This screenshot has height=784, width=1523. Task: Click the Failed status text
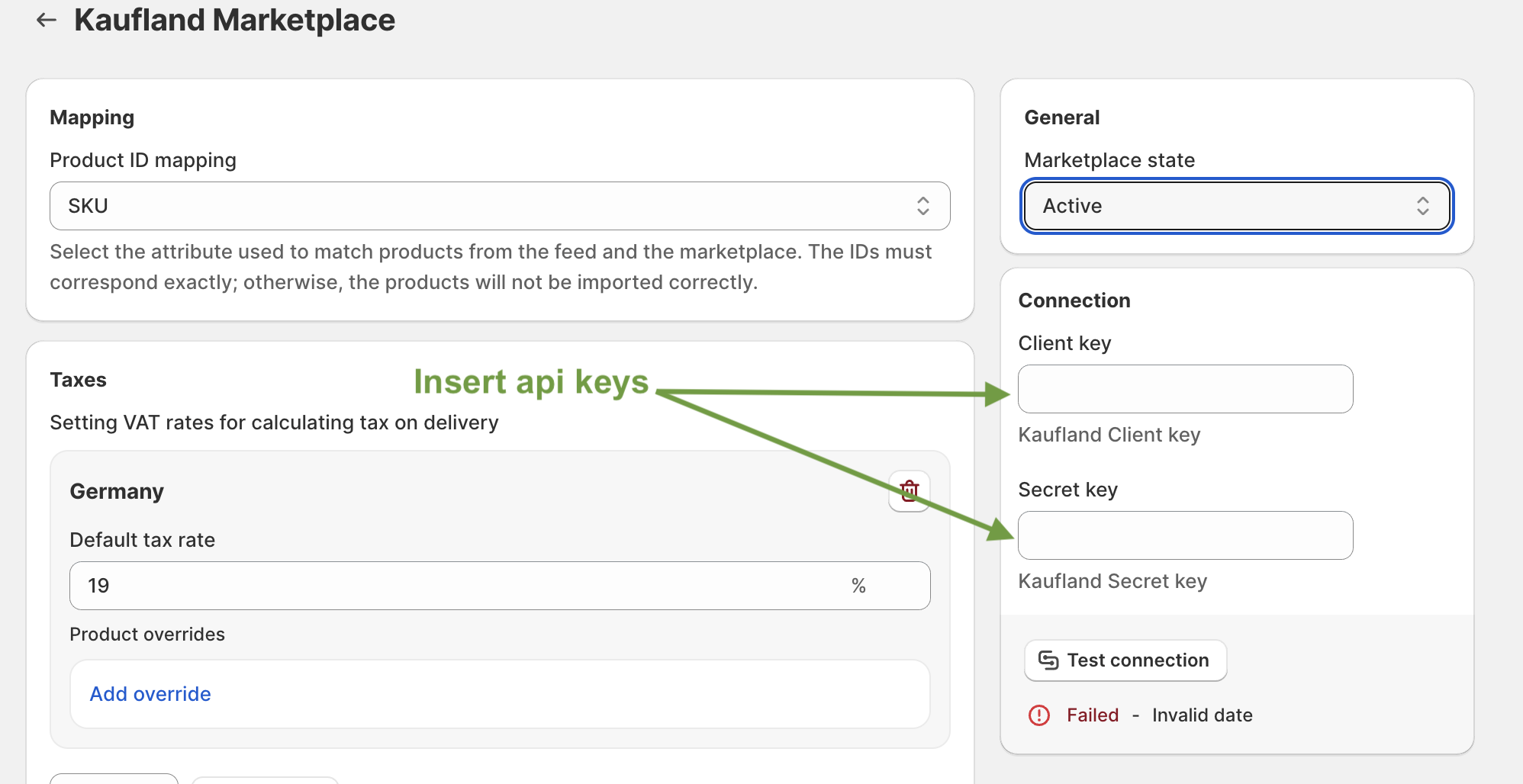tap(1093, 715)
